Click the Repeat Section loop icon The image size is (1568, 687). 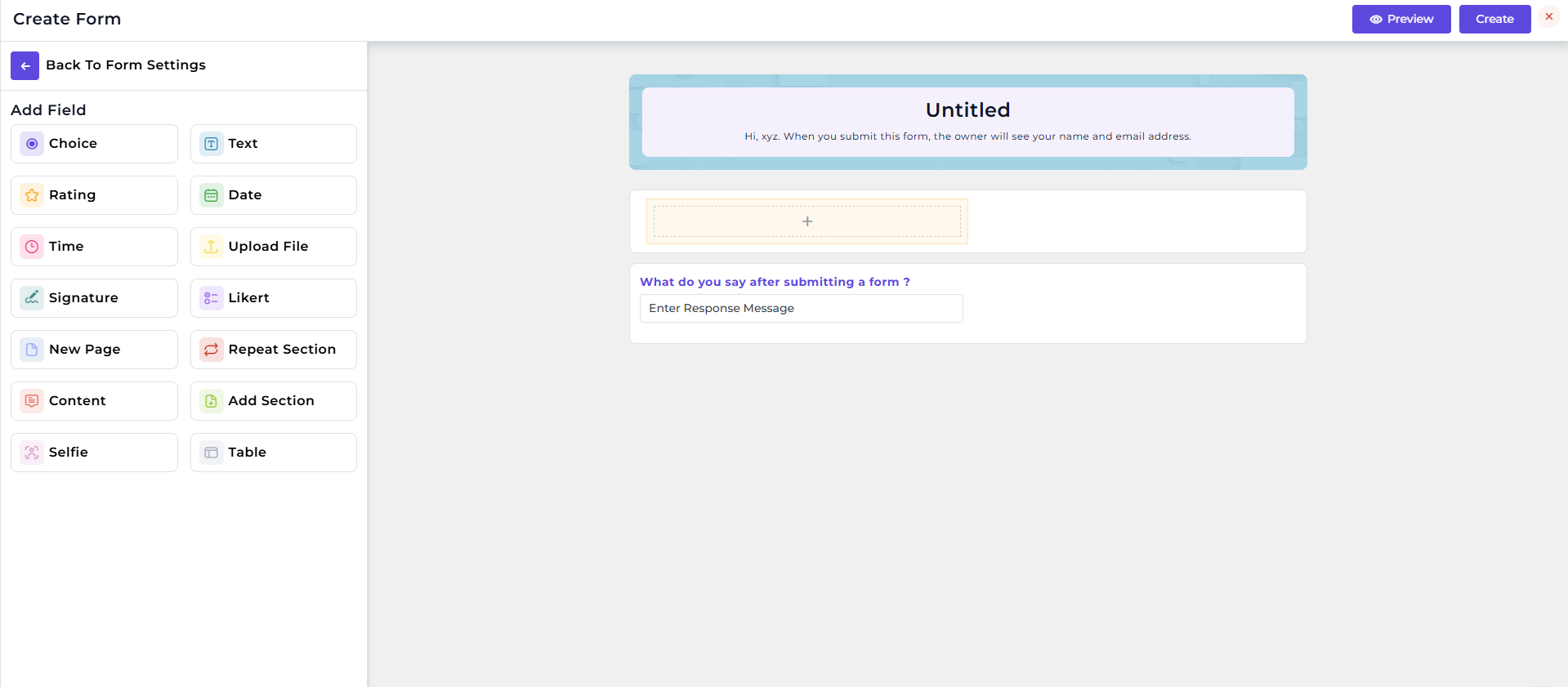[x=211, y=350]
